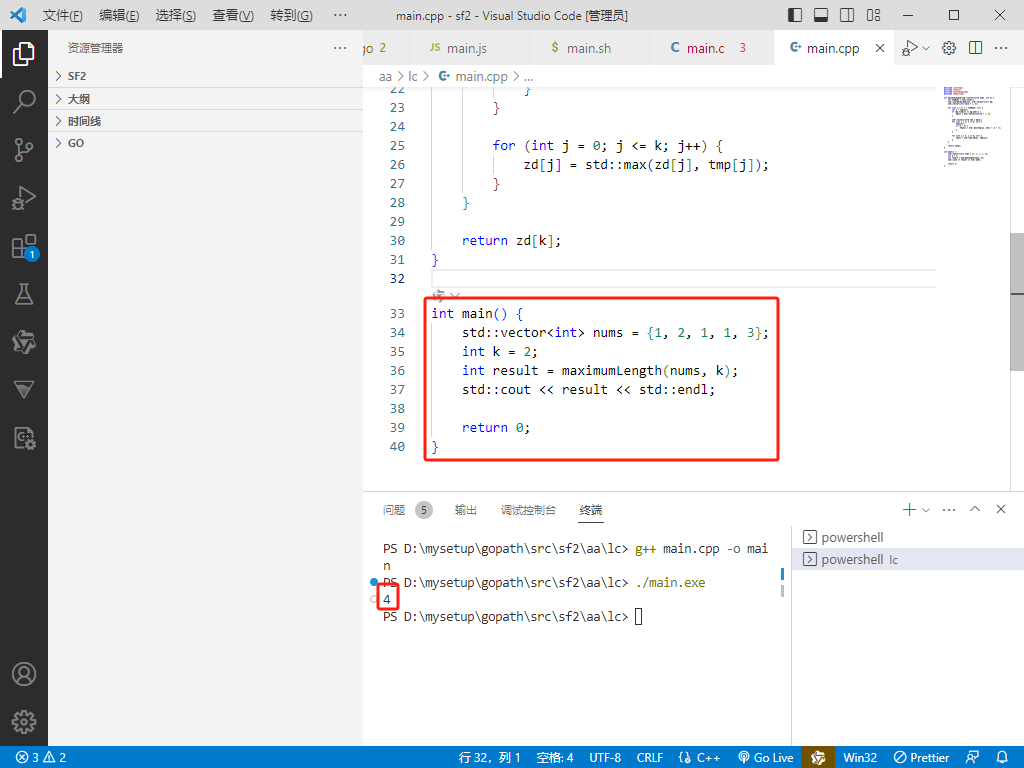Expand the SF2 folder section

206,76
